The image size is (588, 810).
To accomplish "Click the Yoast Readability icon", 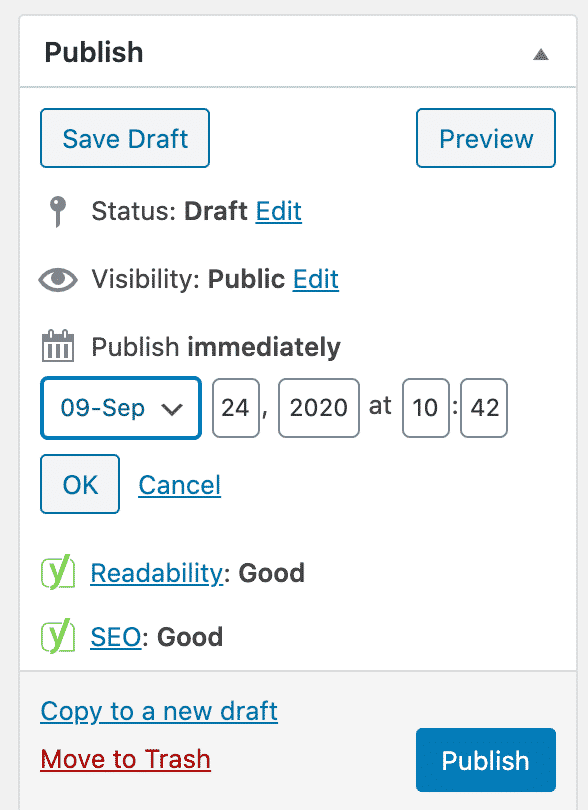I will [58, 572].
